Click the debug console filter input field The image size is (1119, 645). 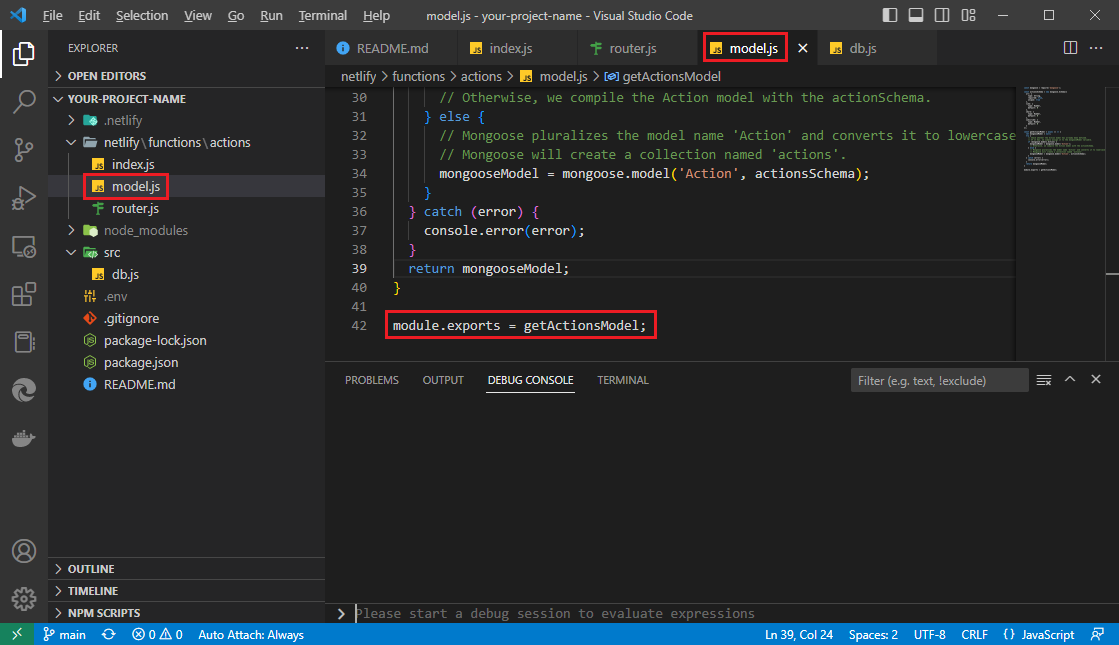coord(938,379)
